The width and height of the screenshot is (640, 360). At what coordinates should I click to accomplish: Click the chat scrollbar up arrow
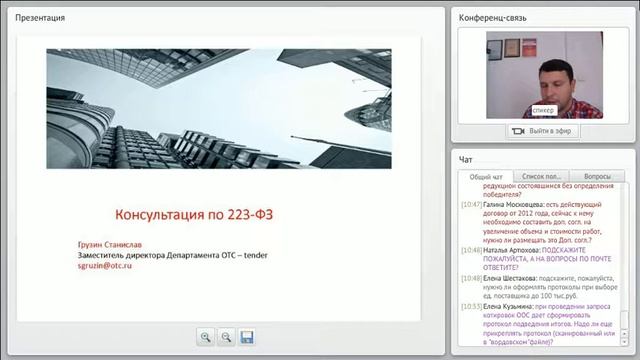pos(624,333)
